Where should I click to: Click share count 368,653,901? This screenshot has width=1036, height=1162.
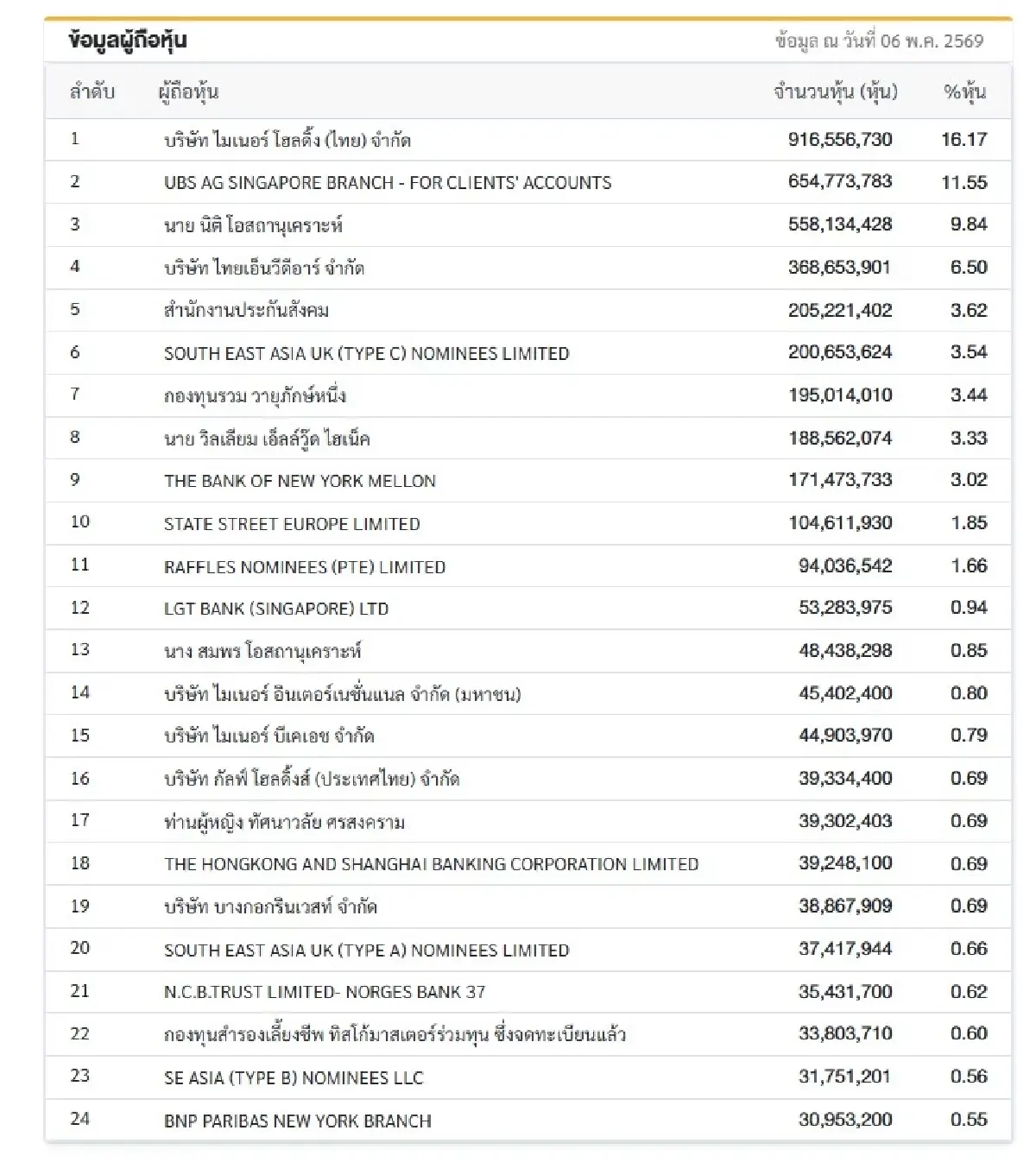coord(839,267)
